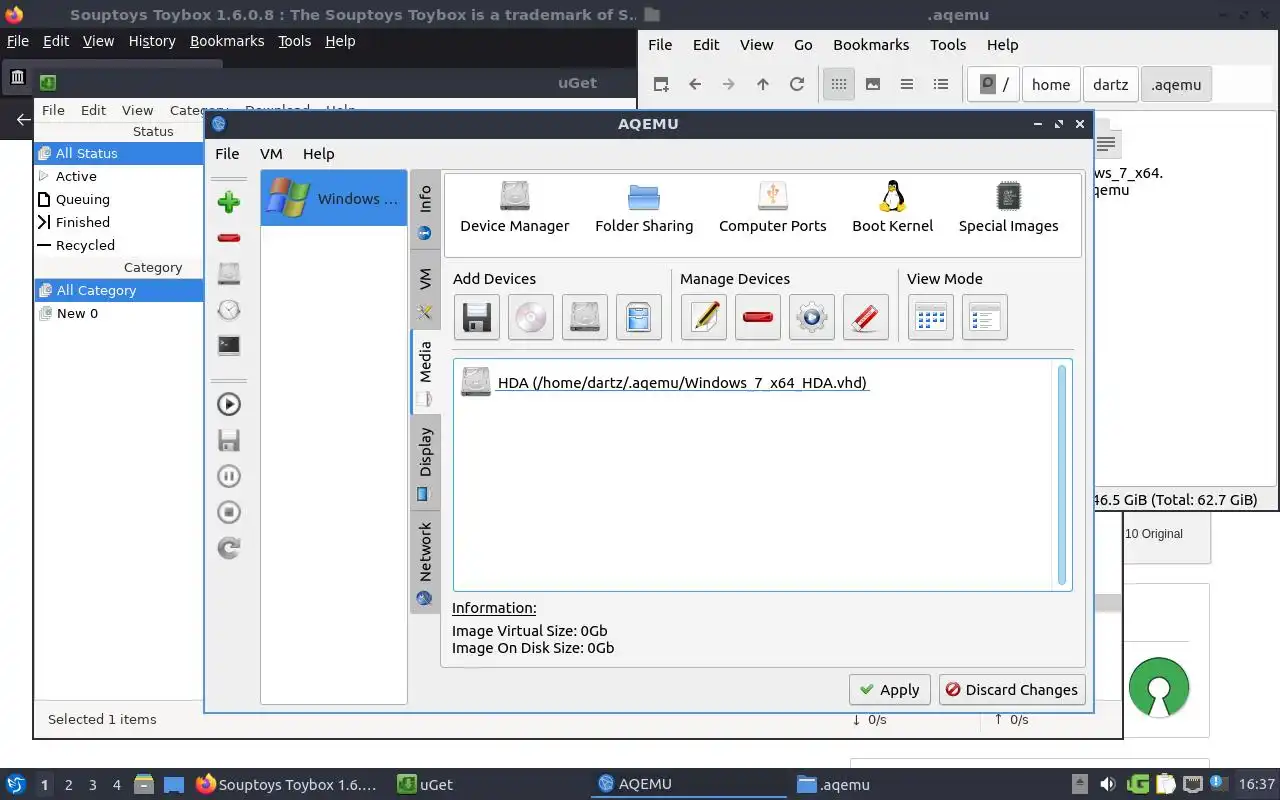Click the red minus Remove VM icon

tap(229, 238)
